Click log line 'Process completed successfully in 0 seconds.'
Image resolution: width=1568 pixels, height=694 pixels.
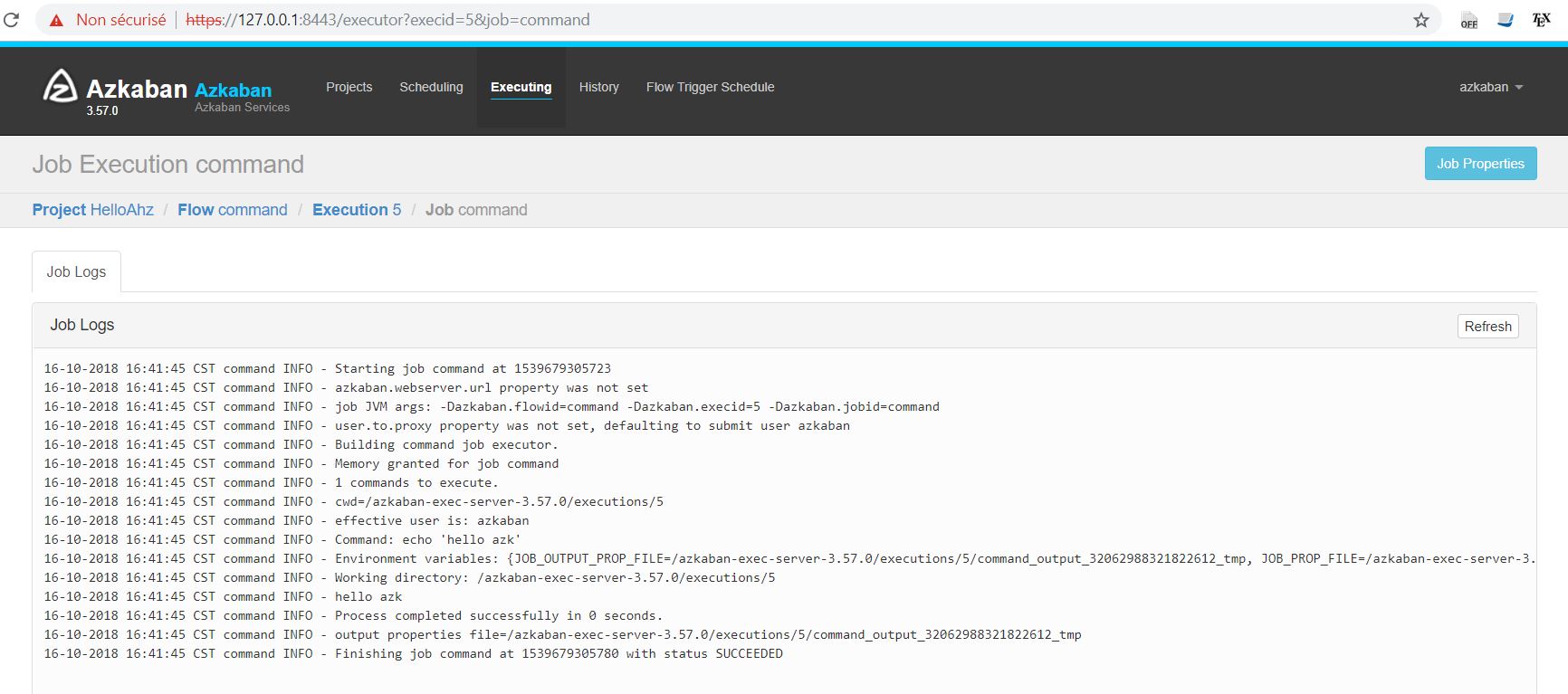pyautogui.click(x=354, y=615)
